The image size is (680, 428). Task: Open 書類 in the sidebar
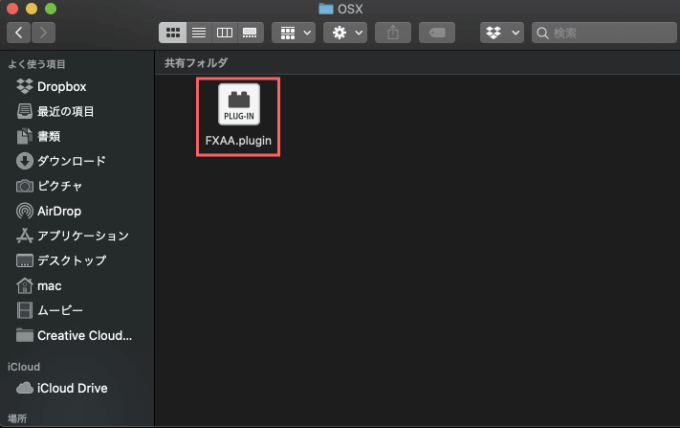tap(77, 137)
